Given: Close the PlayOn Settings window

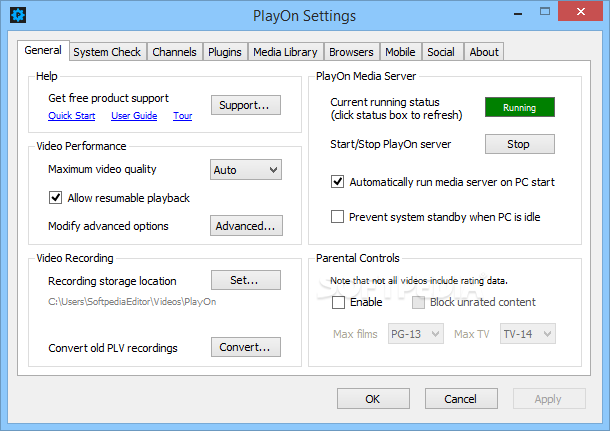Looking at the screenshot, I should [580, 11].
